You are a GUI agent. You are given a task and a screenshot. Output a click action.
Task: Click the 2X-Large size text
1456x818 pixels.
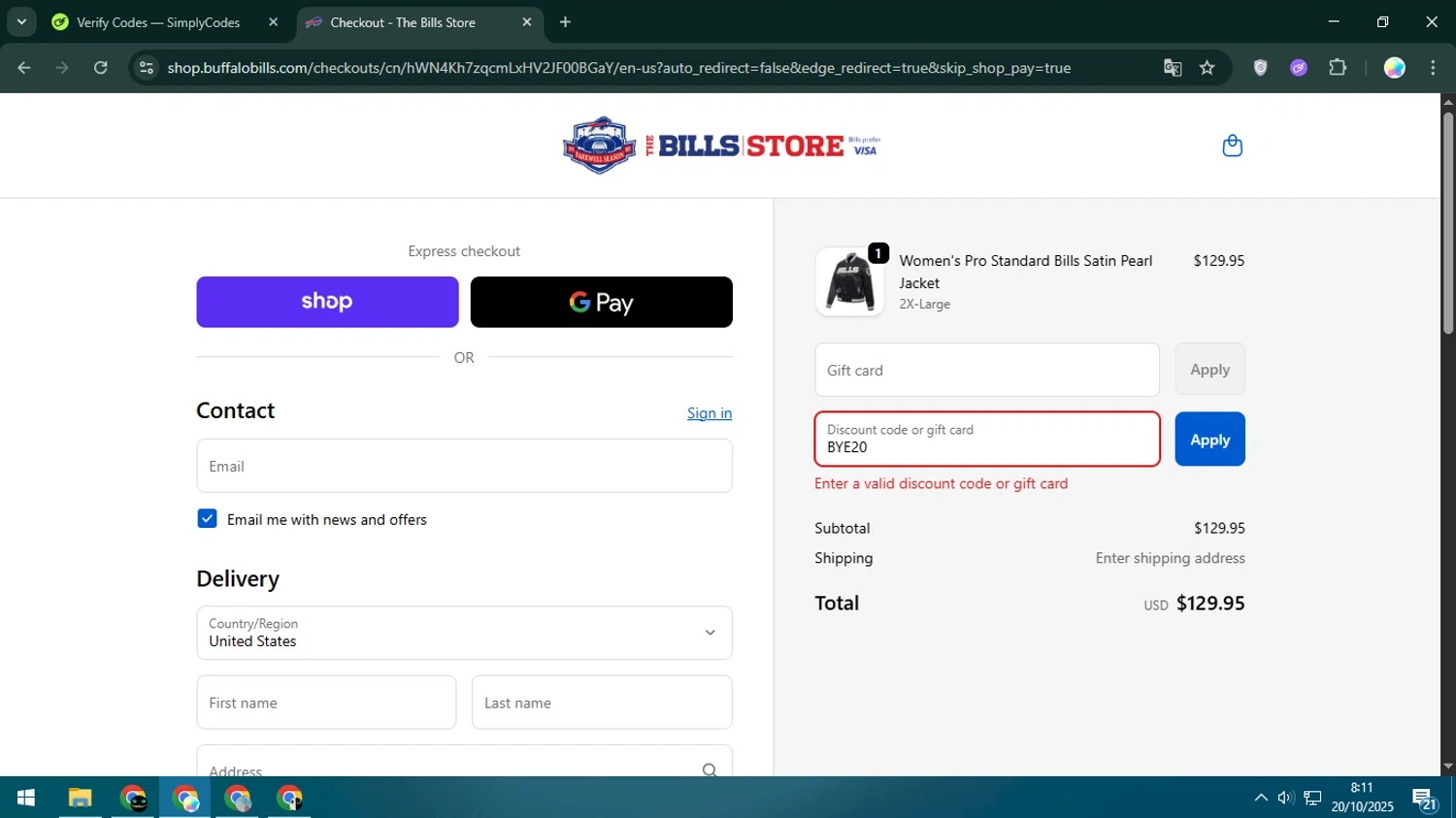pyautogui.click(x=924, y=304)
